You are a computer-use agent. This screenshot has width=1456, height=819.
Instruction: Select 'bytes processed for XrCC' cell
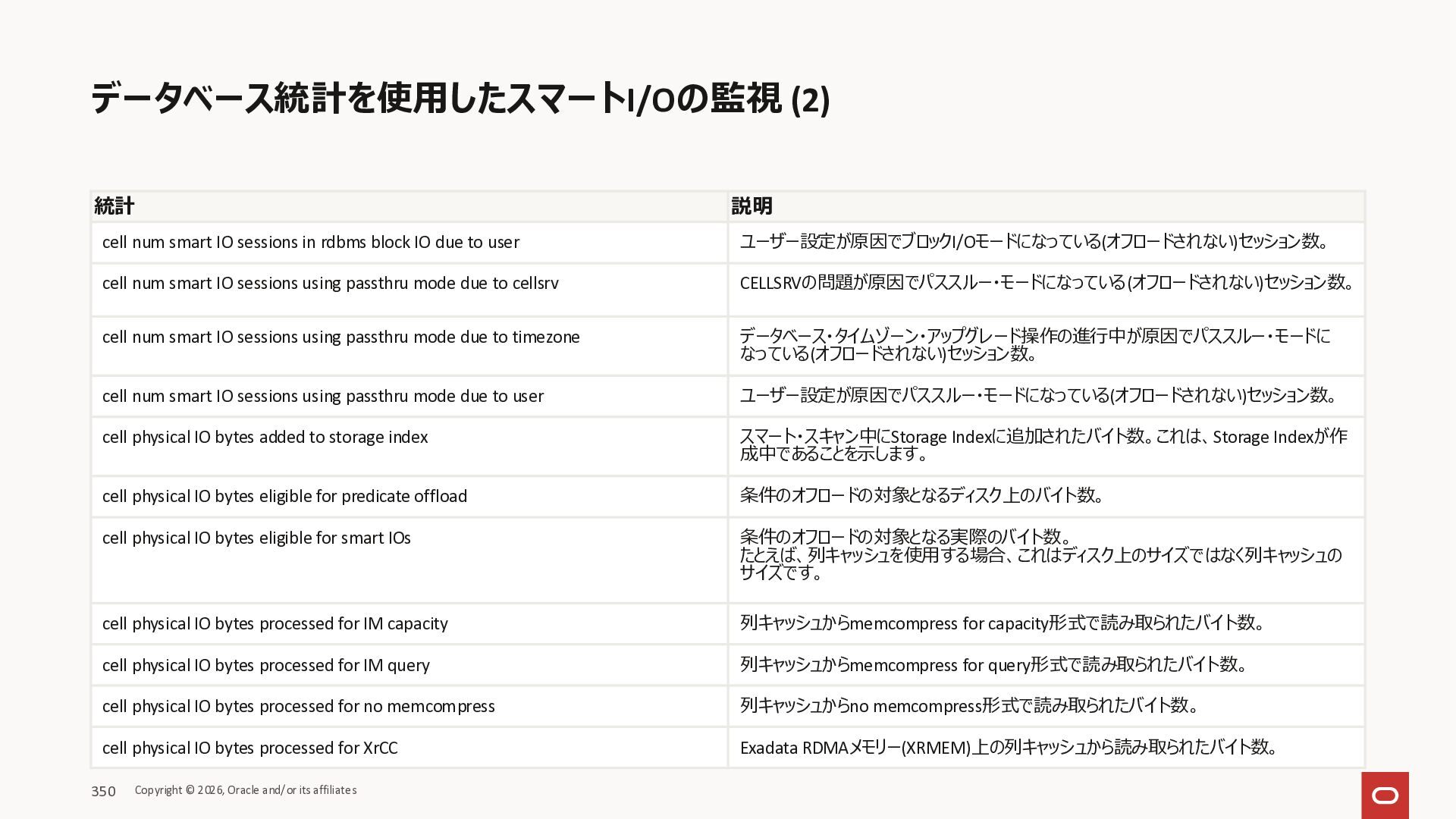[x=250, y=748]
